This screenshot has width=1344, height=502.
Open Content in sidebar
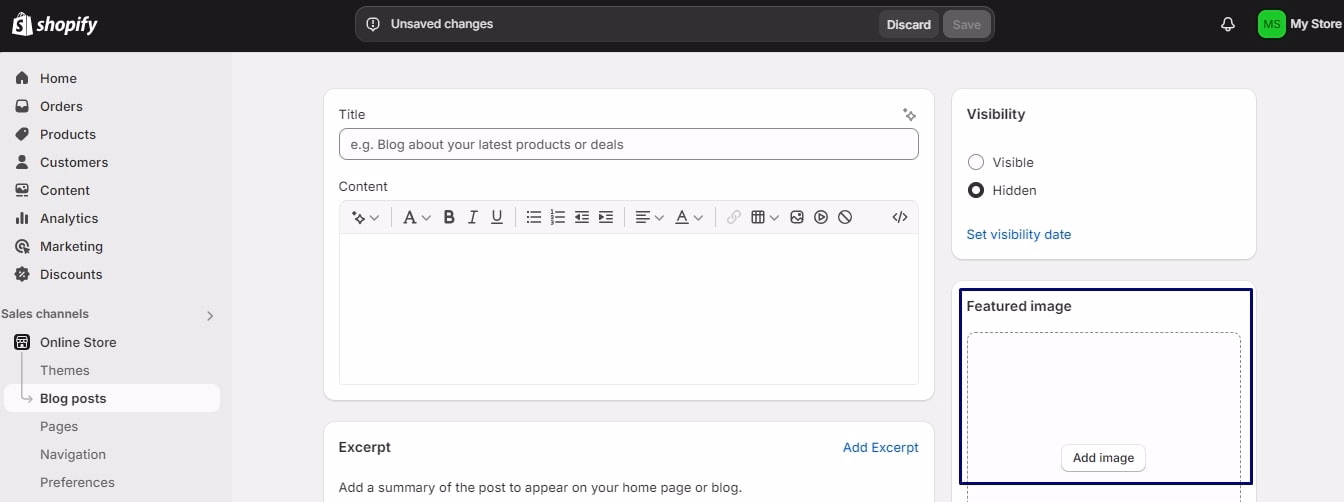65,190
